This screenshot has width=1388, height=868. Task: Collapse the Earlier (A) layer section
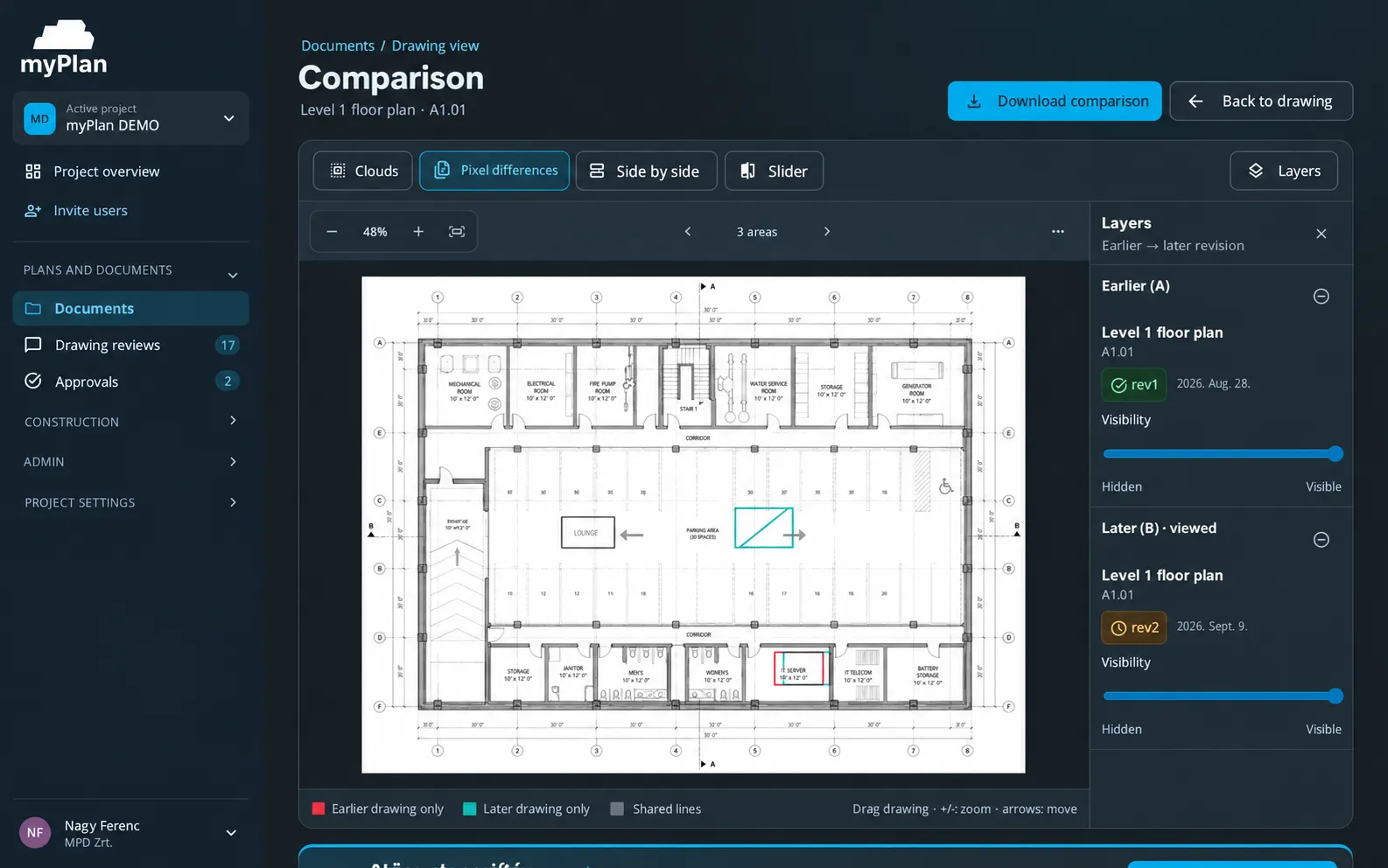coord(1321,297)
